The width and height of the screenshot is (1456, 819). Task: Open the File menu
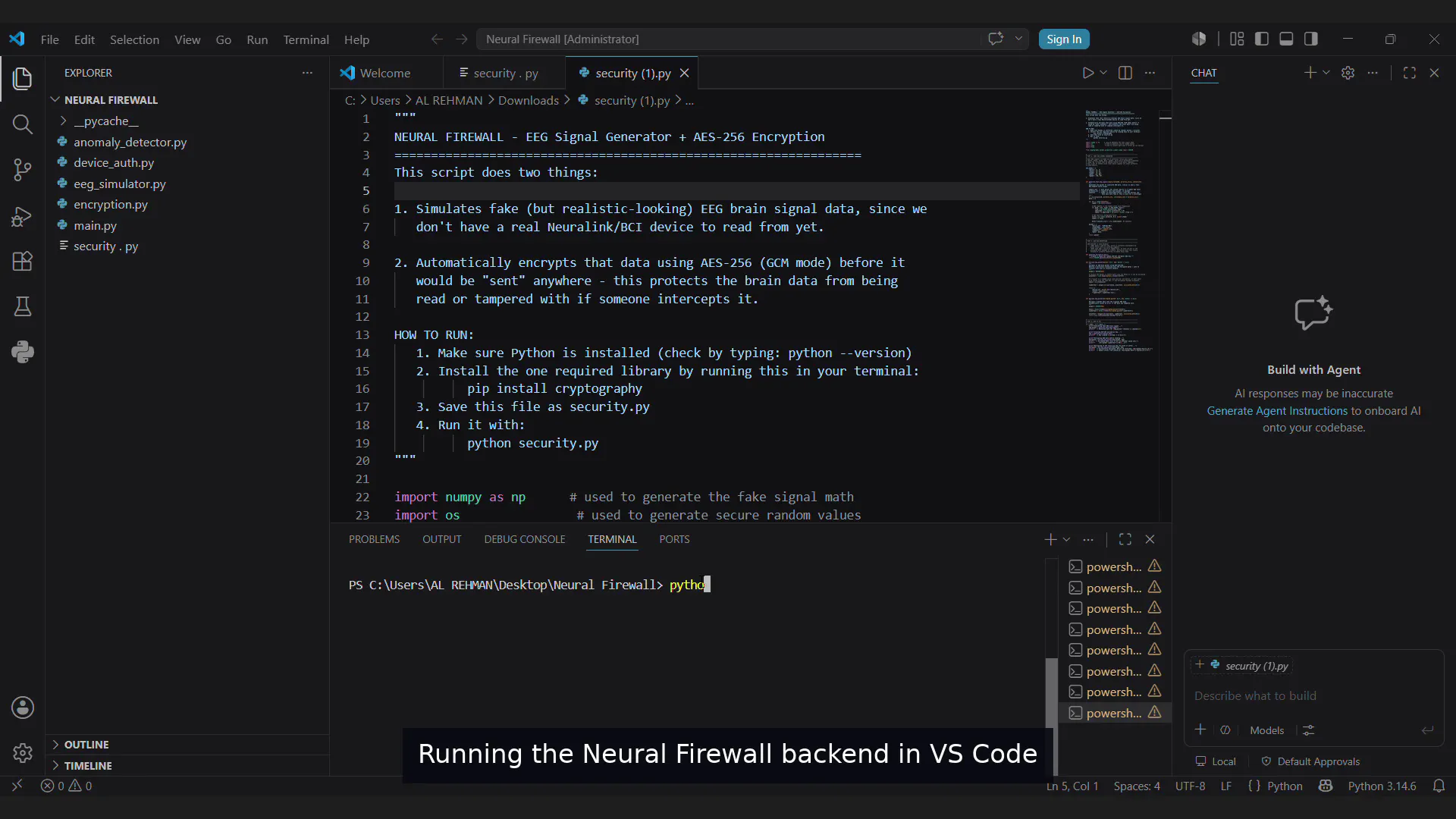[x=50, y=39]
